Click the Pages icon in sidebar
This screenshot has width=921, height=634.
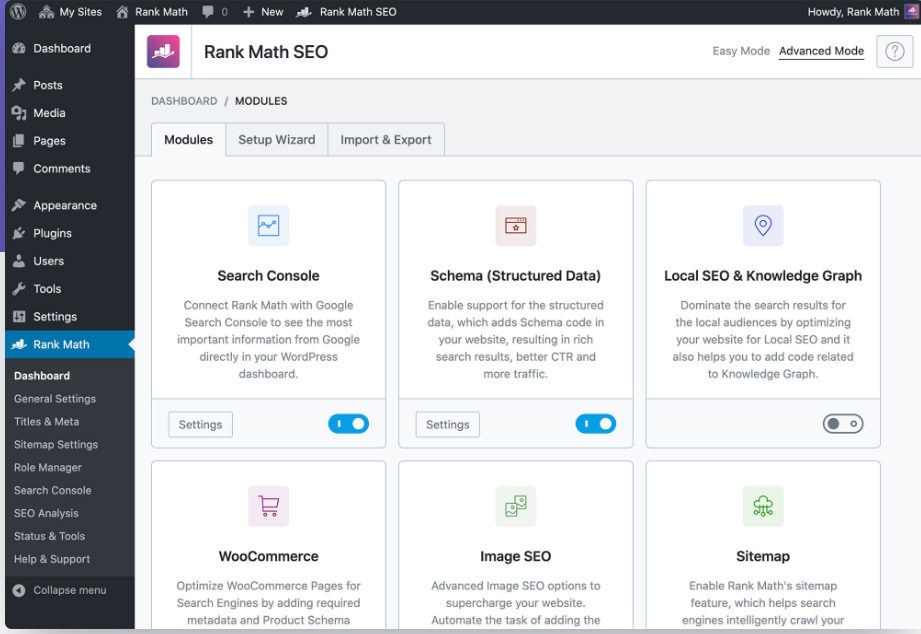pyautogui.click(x=19, y=140)
